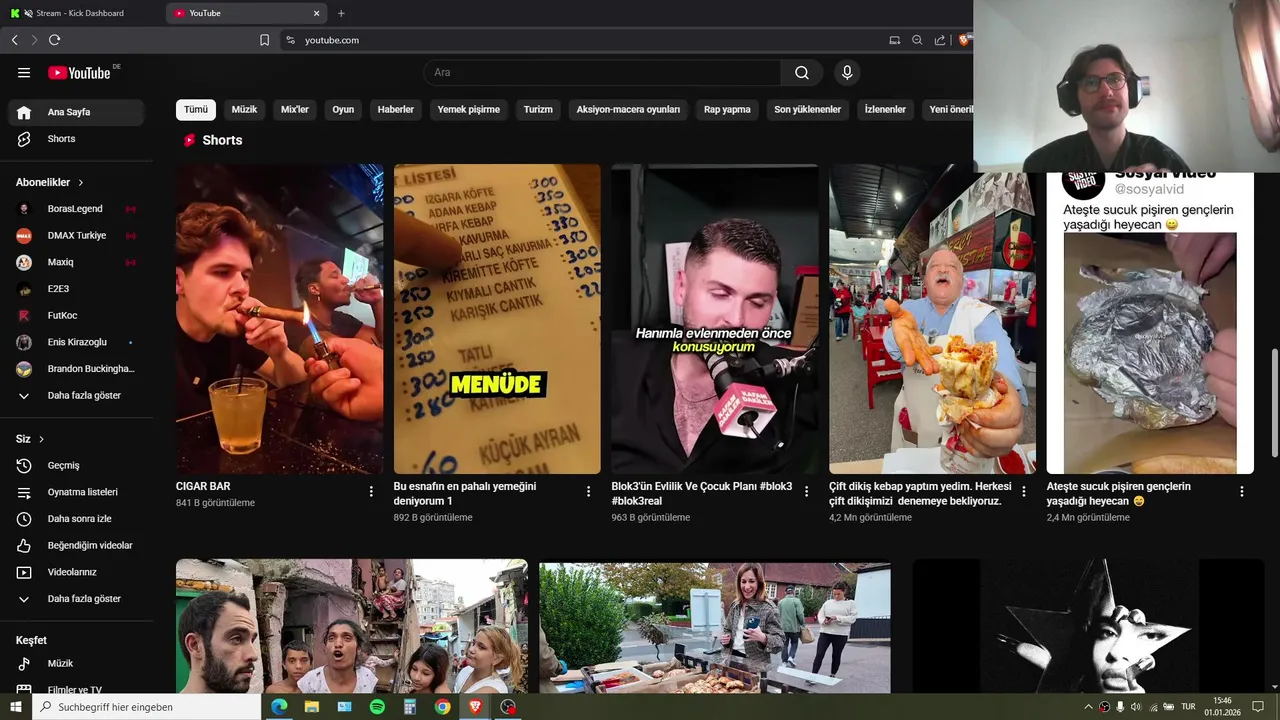Open options menu for 'Çift dikiş kebap' short
This screenshot has height=720, width=1280.
(1024, 491)
